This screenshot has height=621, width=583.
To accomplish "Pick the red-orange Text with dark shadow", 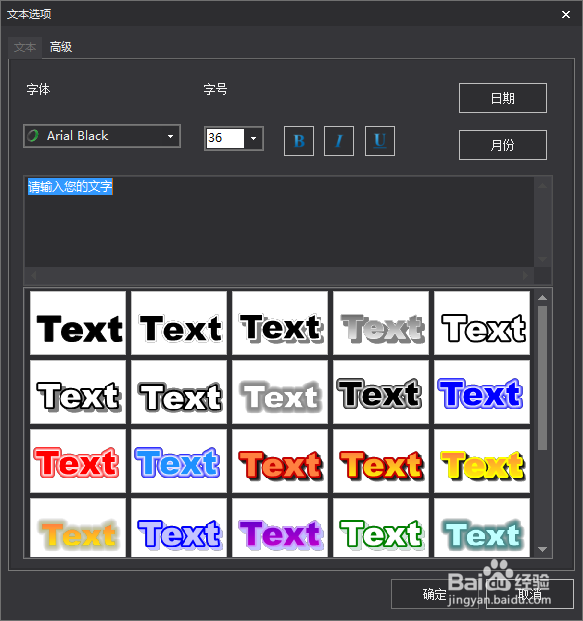I will (280, 461).
